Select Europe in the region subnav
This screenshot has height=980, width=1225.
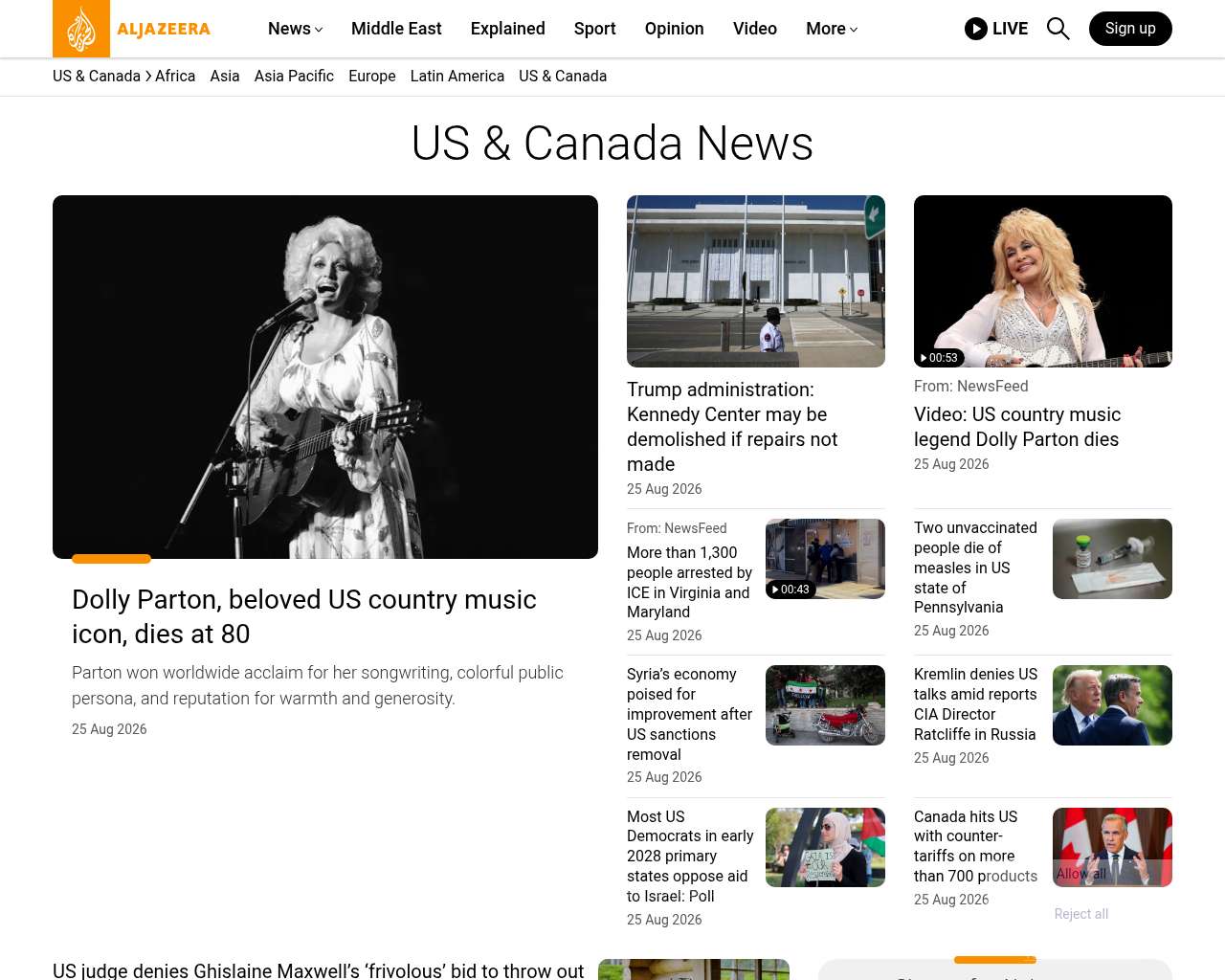coord(372,77)
